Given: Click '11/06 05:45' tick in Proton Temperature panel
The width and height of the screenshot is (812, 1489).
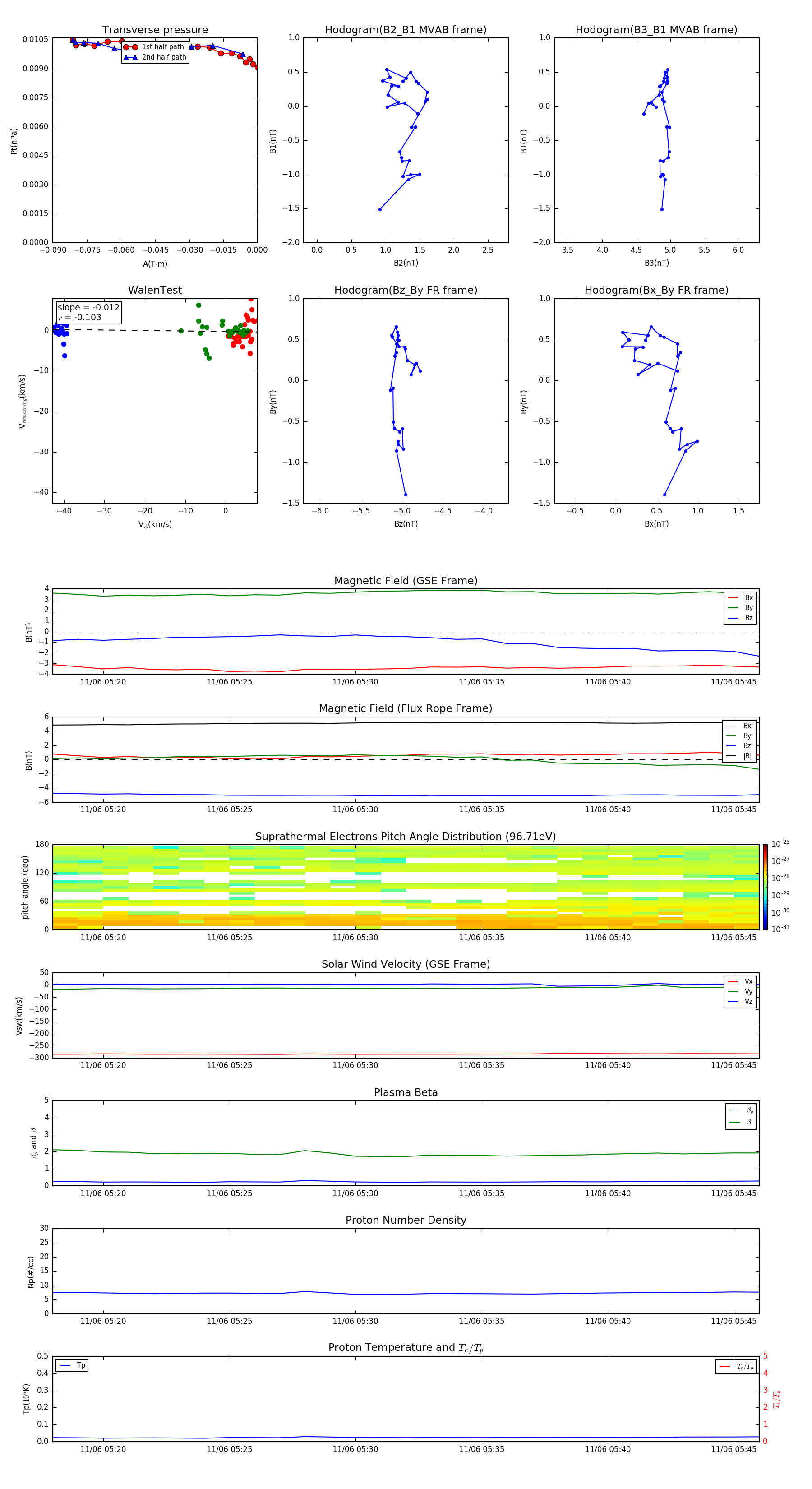Looking at the screenshot, I should tap(734, 1449).
